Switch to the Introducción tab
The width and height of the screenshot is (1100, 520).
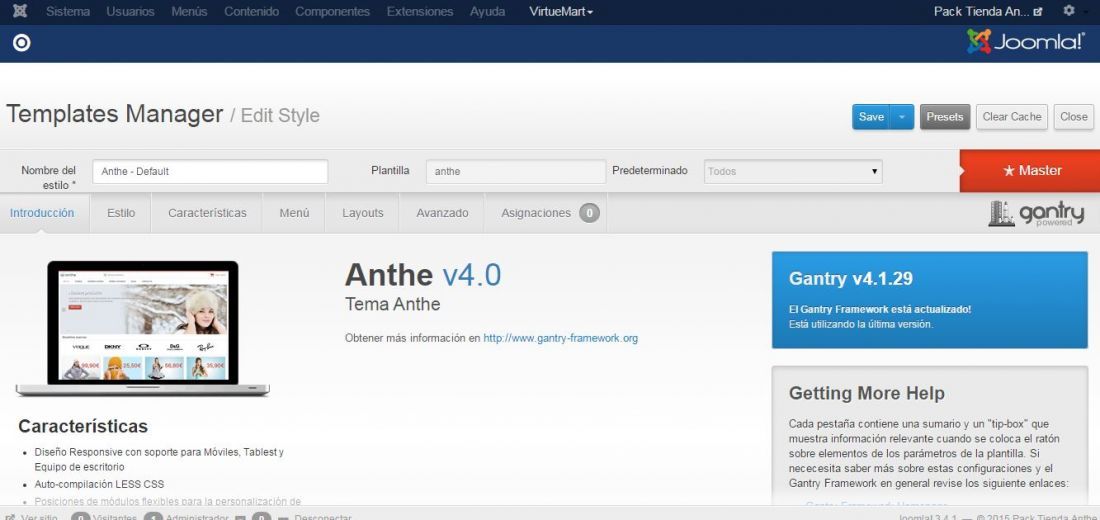42,213
